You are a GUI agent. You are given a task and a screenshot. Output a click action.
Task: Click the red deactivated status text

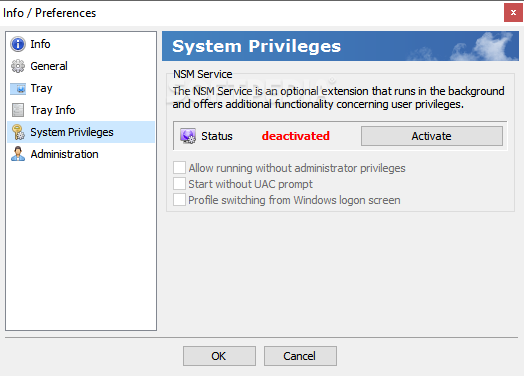[x=296, y=136]
